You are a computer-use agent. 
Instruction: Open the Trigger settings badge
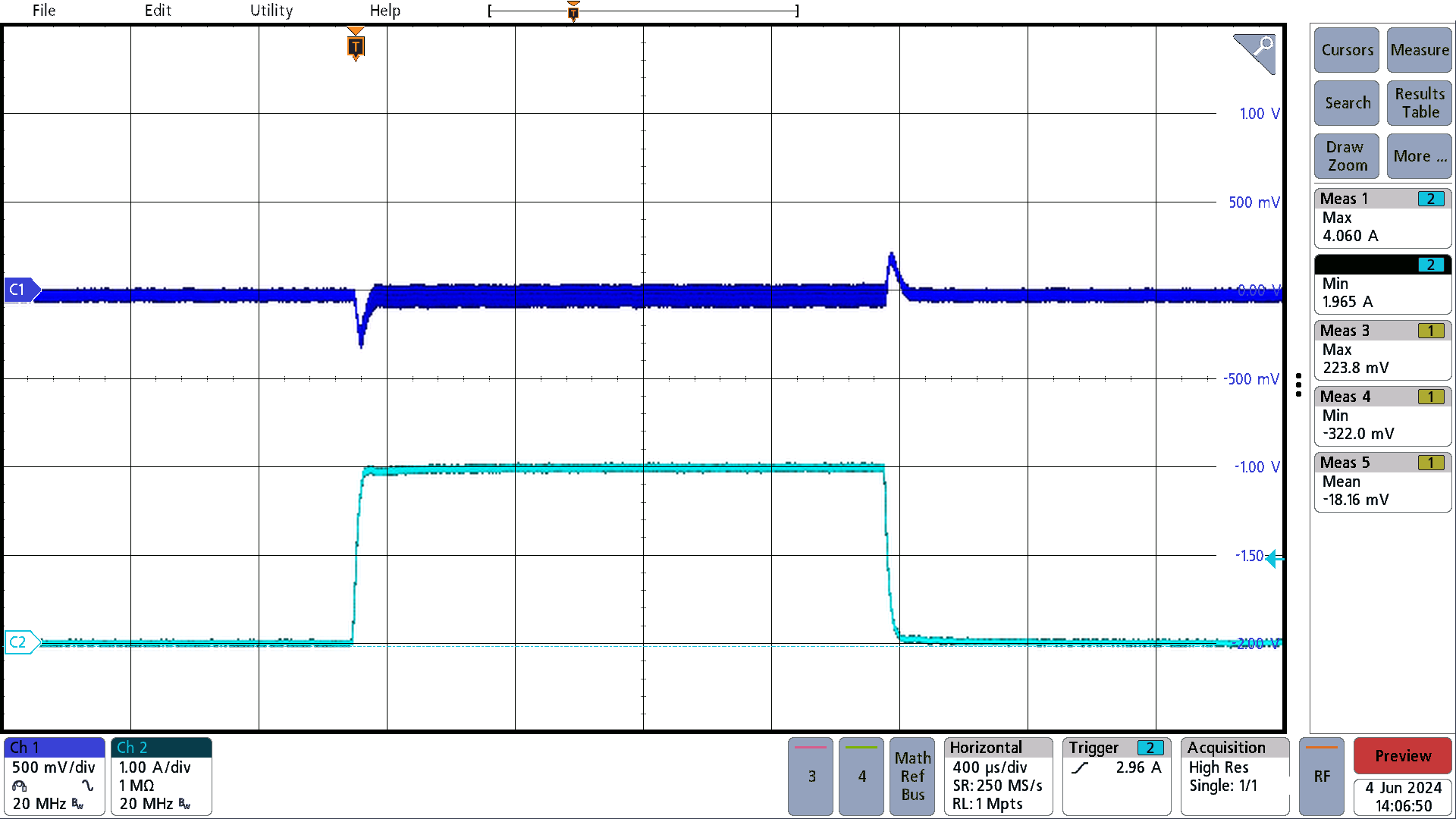pyautogui.click(x=1117, y=776)
